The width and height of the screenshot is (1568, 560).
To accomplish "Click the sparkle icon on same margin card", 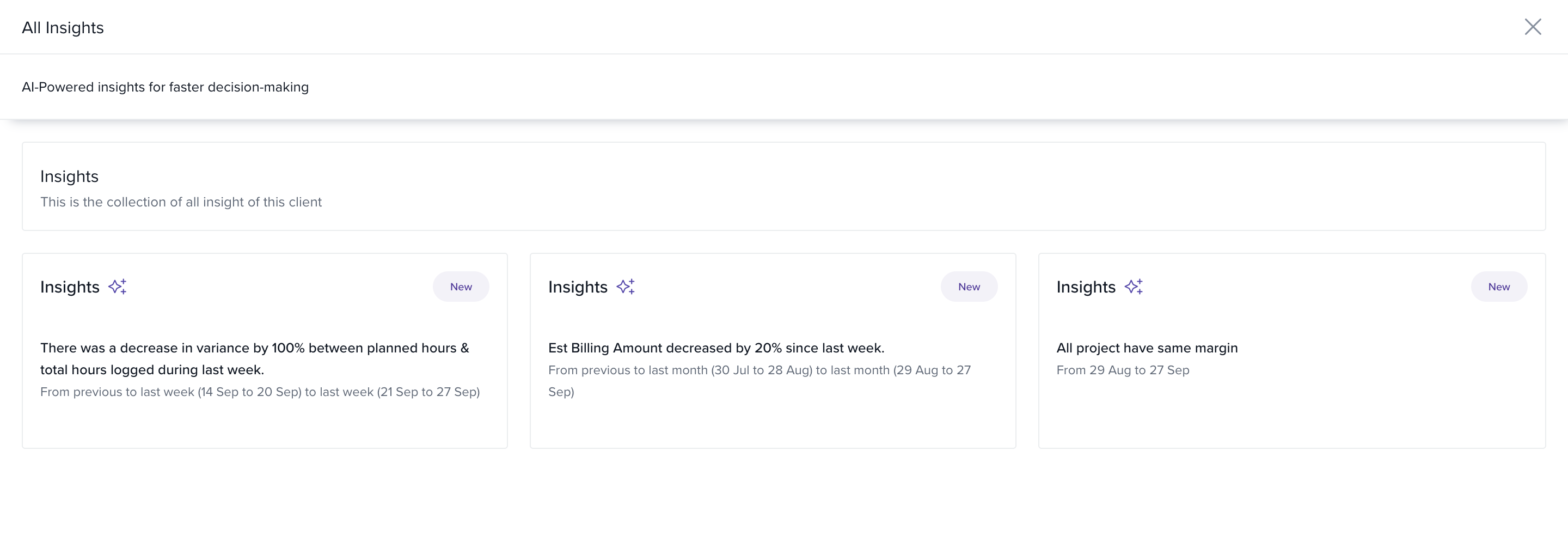I will pyautogui.click(x=1134, y=287).
